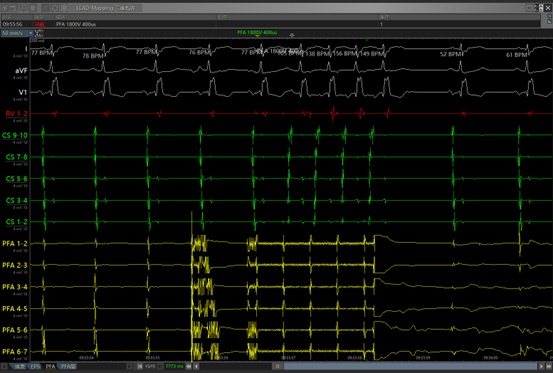Select the RV 1-2 channel label
Image resolution: width=553 pixels, height=373 pixels.
pyautogui.click(x=16, y=114)
